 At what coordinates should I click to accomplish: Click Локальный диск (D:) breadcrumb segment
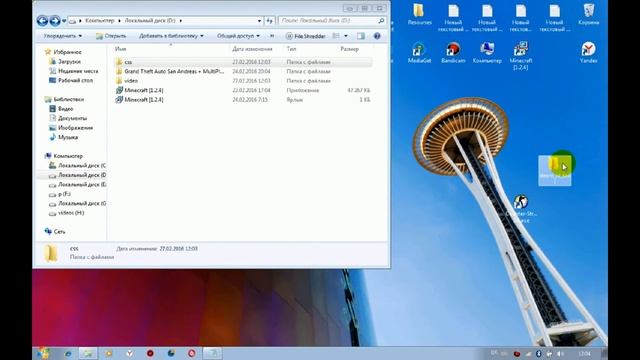150,20
